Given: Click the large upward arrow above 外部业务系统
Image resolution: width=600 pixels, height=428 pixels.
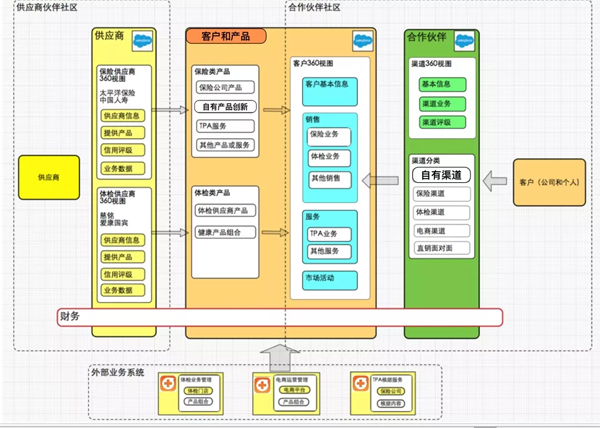Looking at the screenshot, I should (276, 354).
